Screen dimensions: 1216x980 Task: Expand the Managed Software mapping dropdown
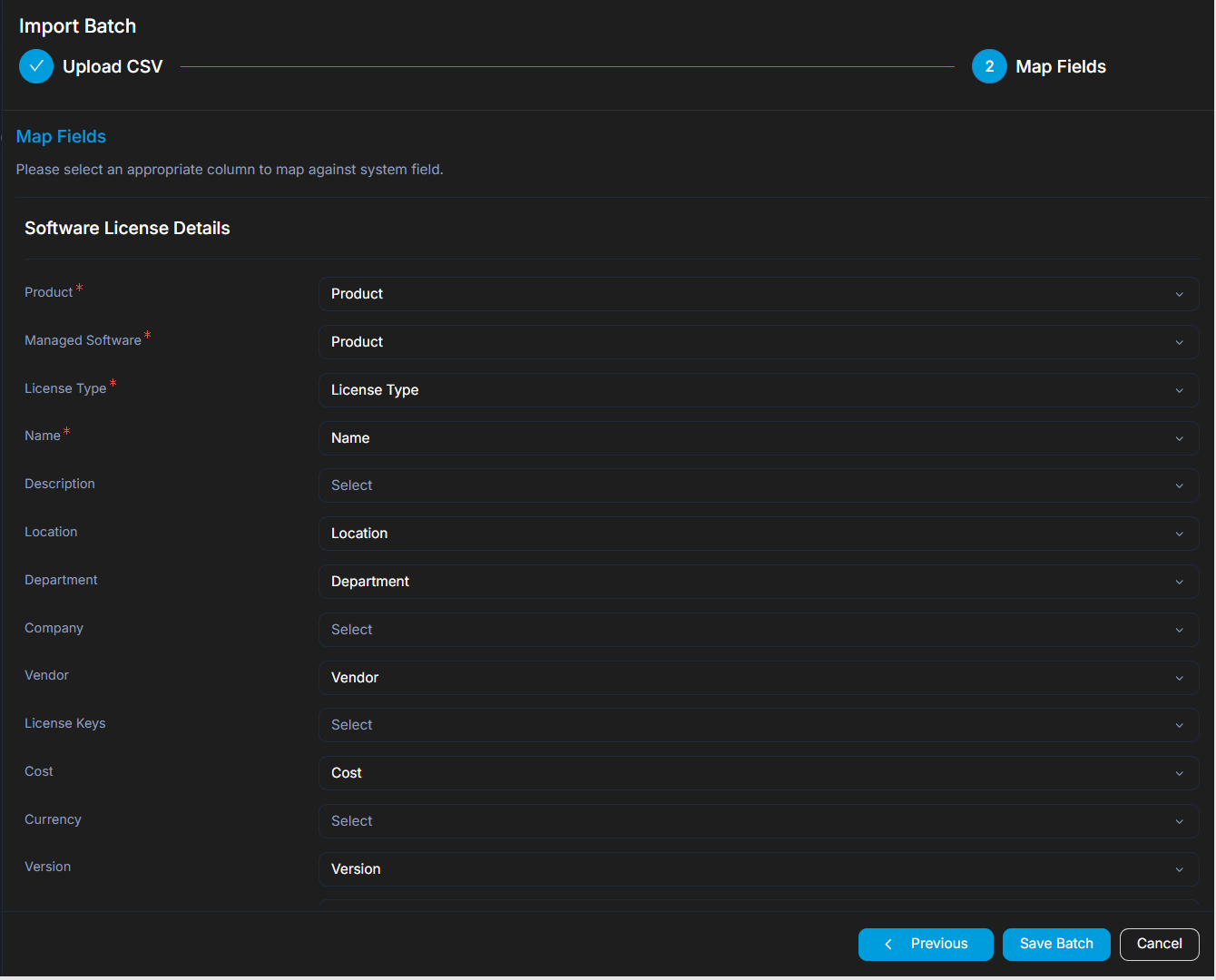point(759,342)
